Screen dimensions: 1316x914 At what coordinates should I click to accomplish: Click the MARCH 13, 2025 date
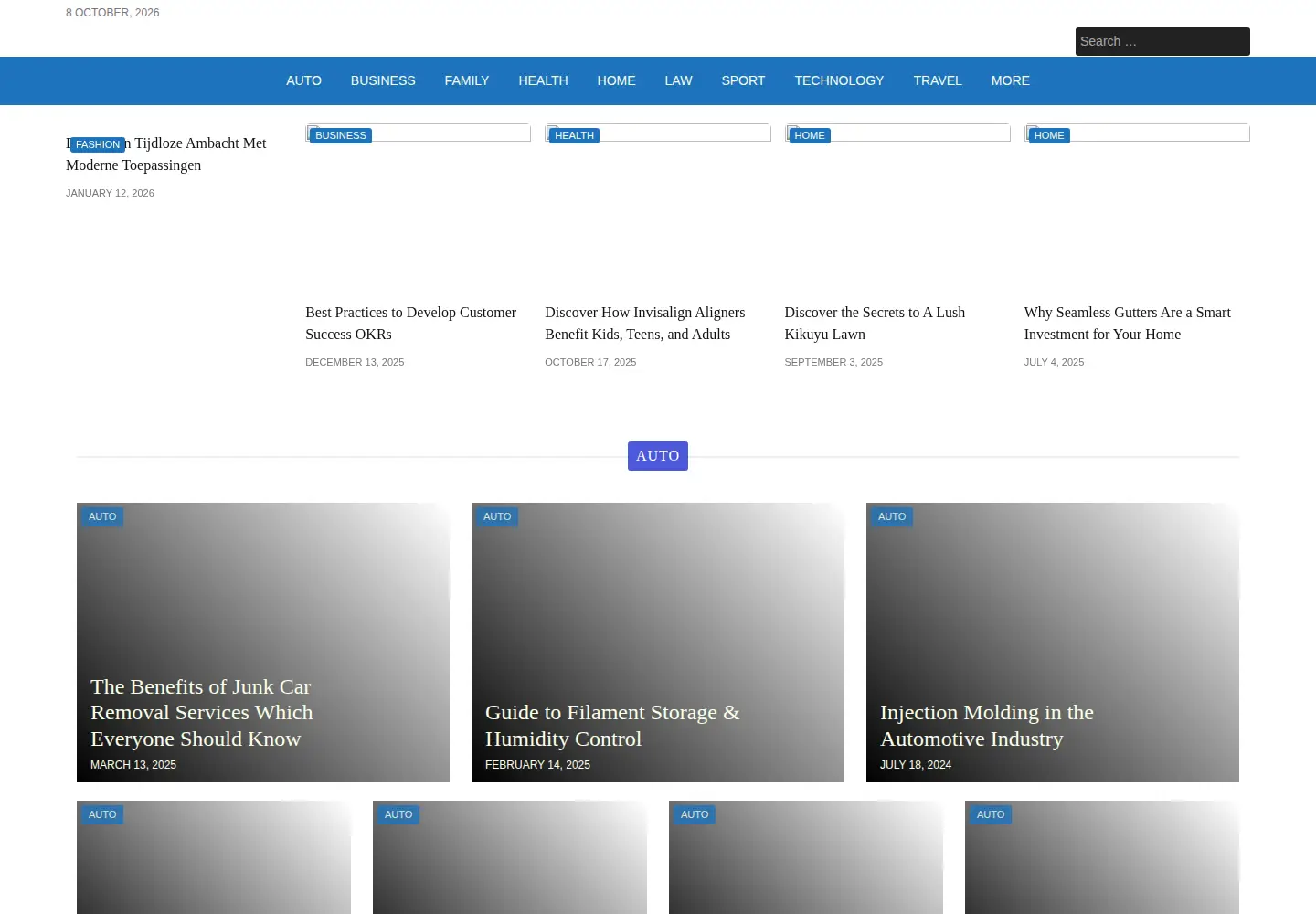click(133, 765)
